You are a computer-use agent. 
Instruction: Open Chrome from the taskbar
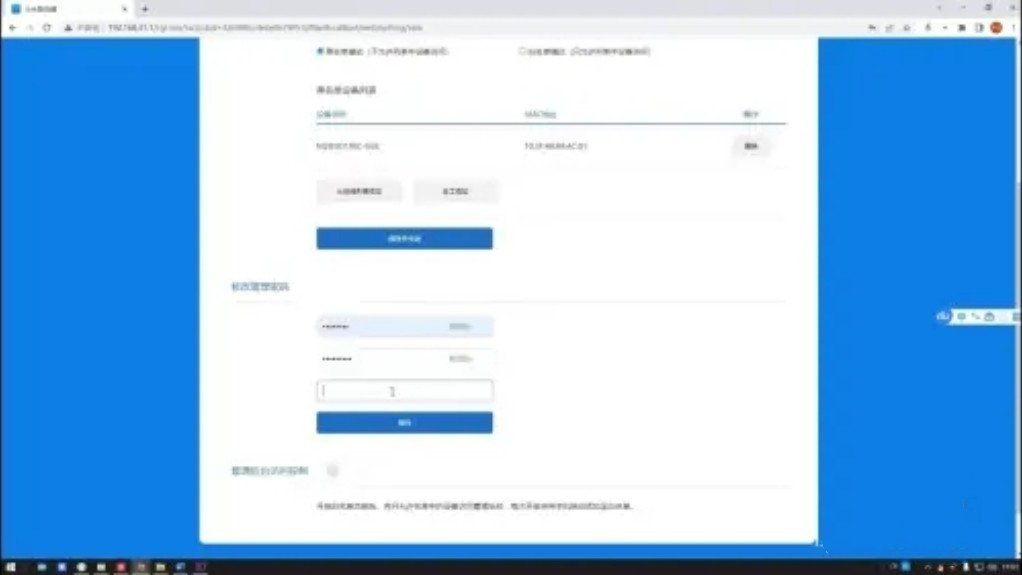pos(81,567)
